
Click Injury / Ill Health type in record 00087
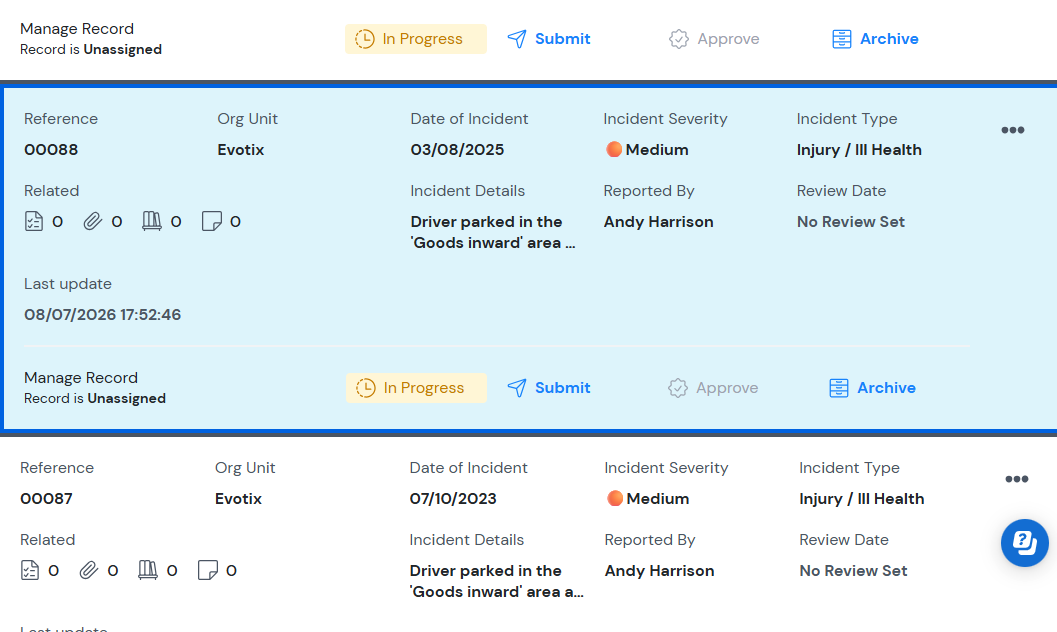click(x=862, y=499)
